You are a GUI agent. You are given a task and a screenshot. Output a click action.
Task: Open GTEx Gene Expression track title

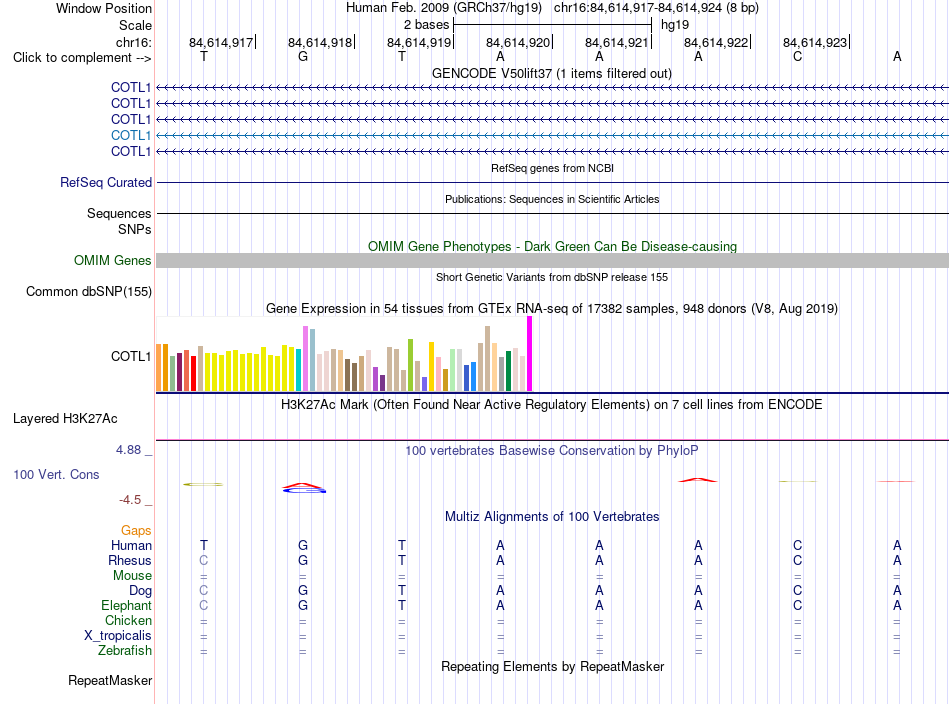tap(552, 308)
